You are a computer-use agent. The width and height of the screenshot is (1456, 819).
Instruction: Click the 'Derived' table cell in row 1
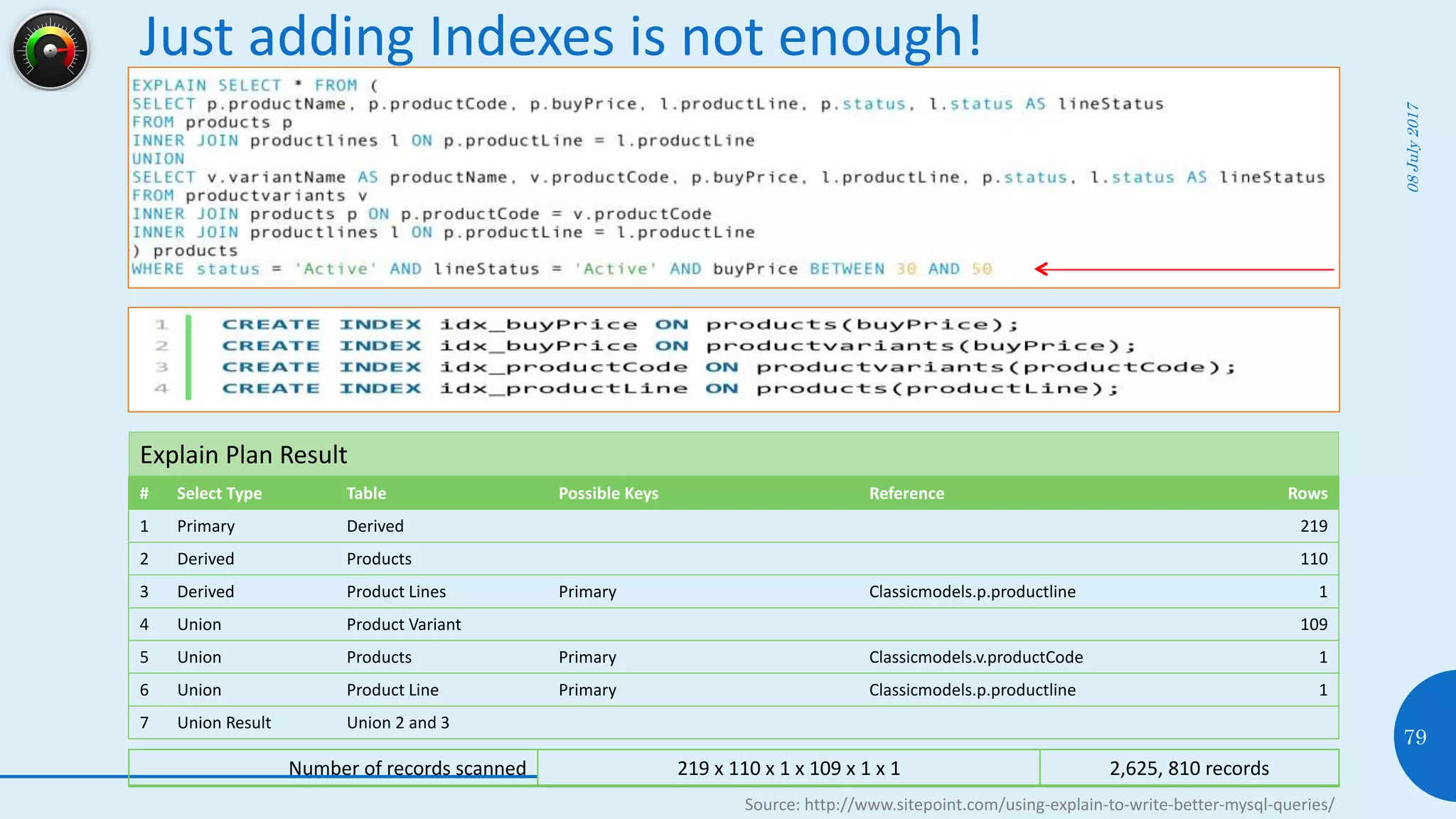click(x=375, y=526)
